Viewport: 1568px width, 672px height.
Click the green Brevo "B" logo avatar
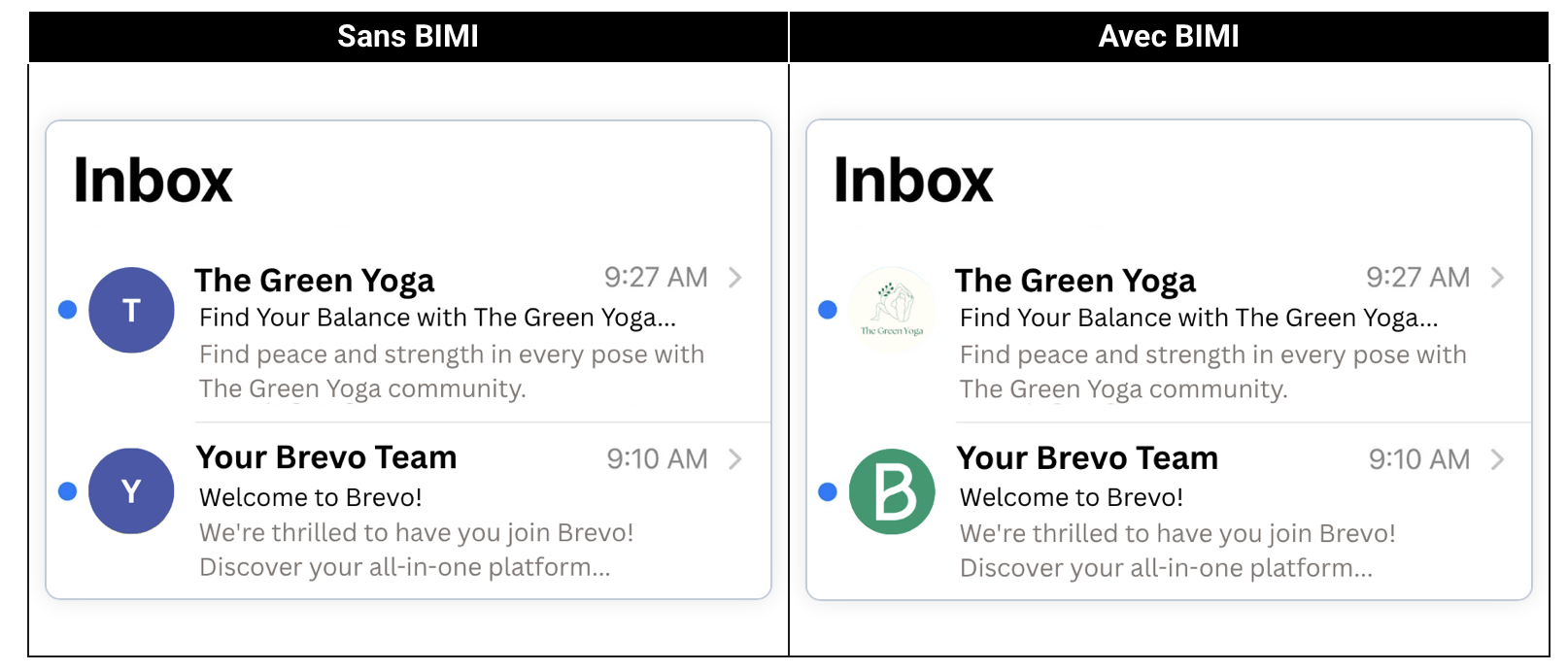tap(892, 491)
